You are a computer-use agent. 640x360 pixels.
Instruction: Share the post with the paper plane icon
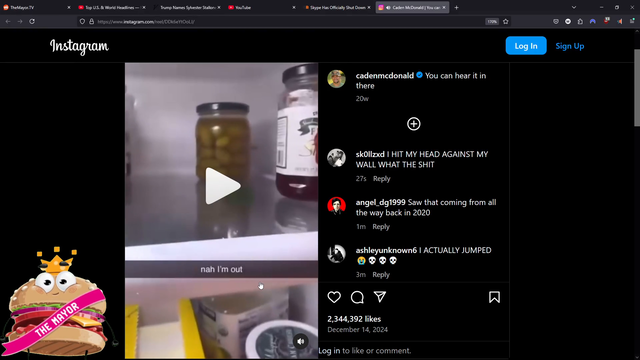point(380,297)
